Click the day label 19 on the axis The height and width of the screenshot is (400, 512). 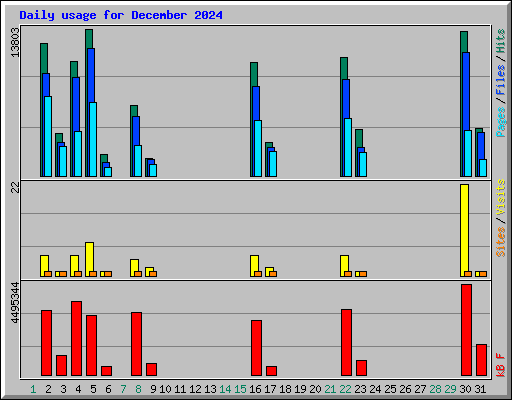coord(300,389)
